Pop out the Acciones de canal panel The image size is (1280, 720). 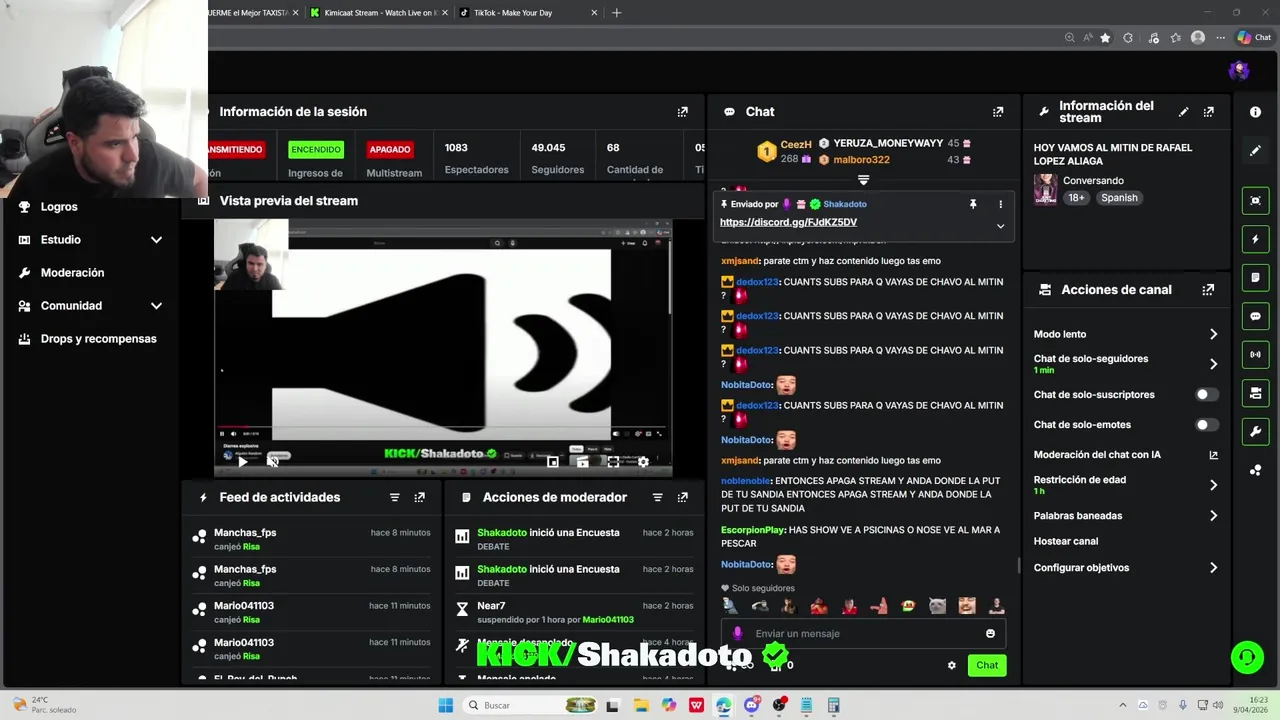tap(1208, 290)
